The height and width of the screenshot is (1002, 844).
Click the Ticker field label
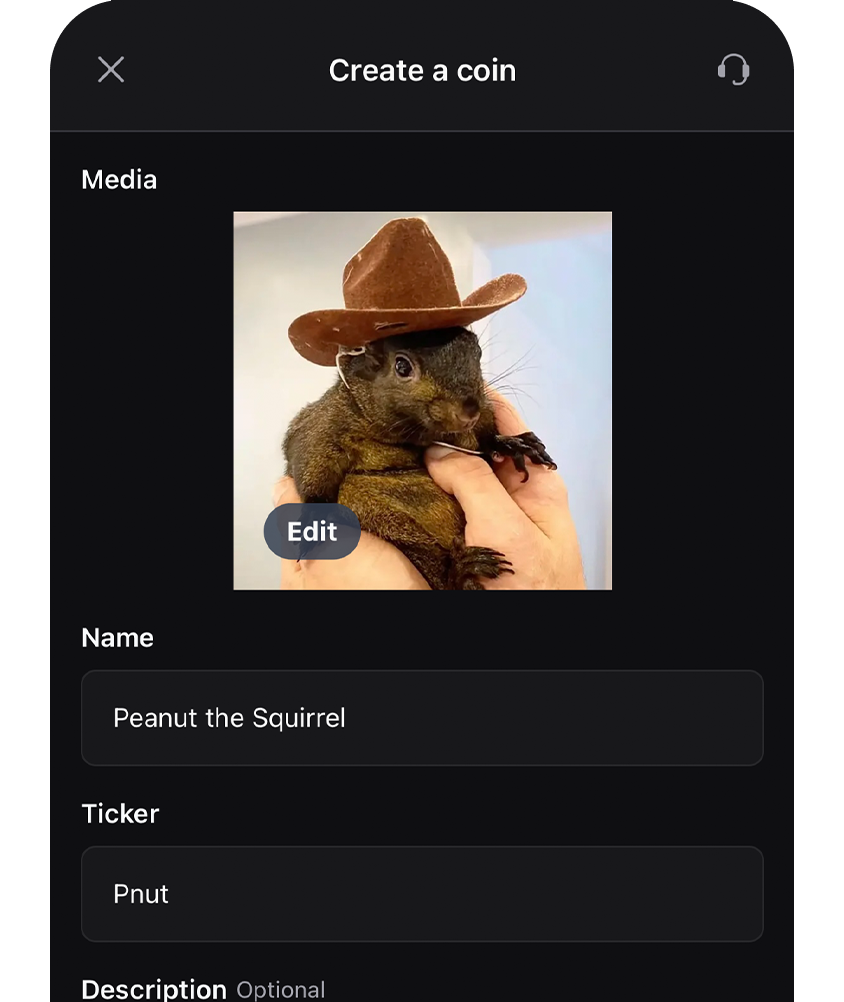pyautogui.click(x=120, y=814)
